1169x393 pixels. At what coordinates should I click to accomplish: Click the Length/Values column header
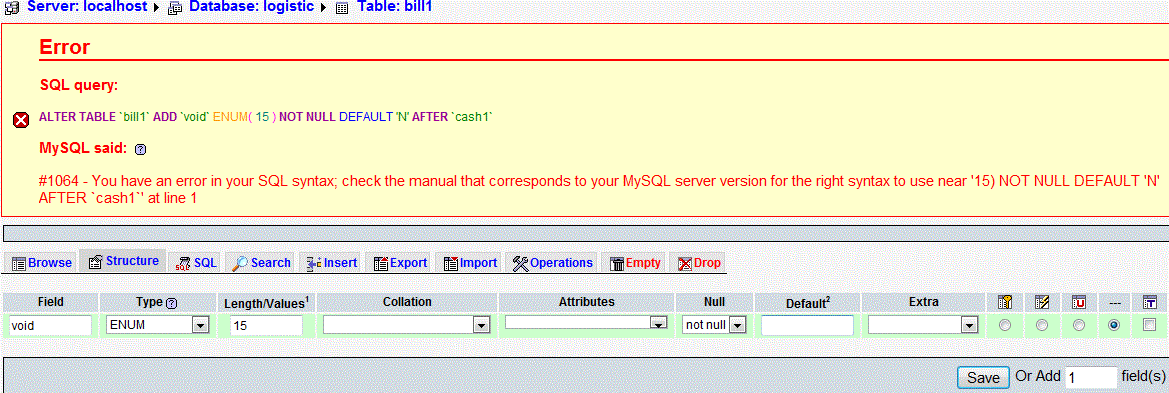point(266,303)
